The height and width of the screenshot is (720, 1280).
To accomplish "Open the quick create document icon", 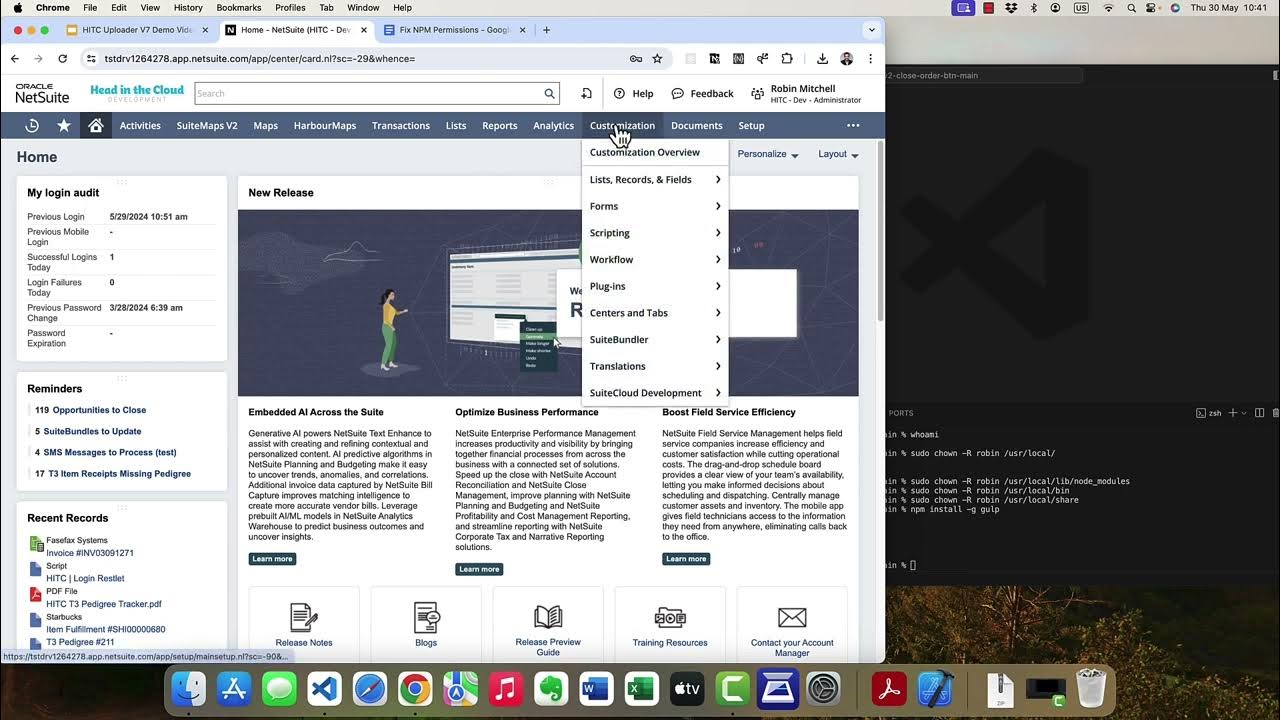I will [586, 93].
